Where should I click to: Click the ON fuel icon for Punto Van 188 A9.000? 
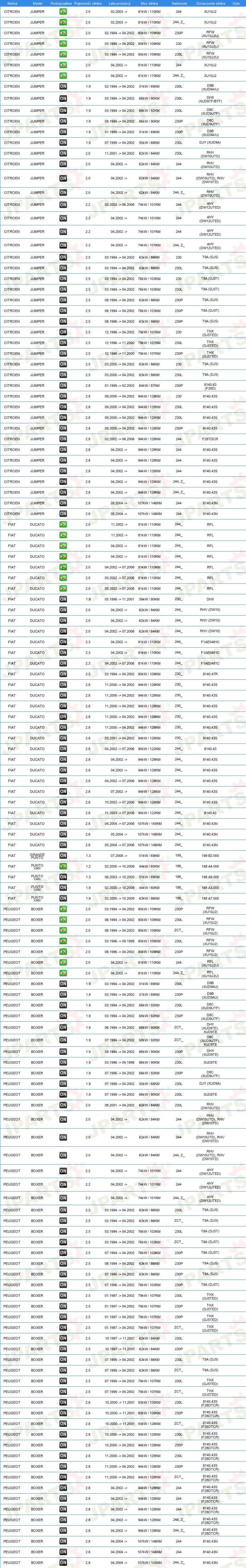click(63, 877)
